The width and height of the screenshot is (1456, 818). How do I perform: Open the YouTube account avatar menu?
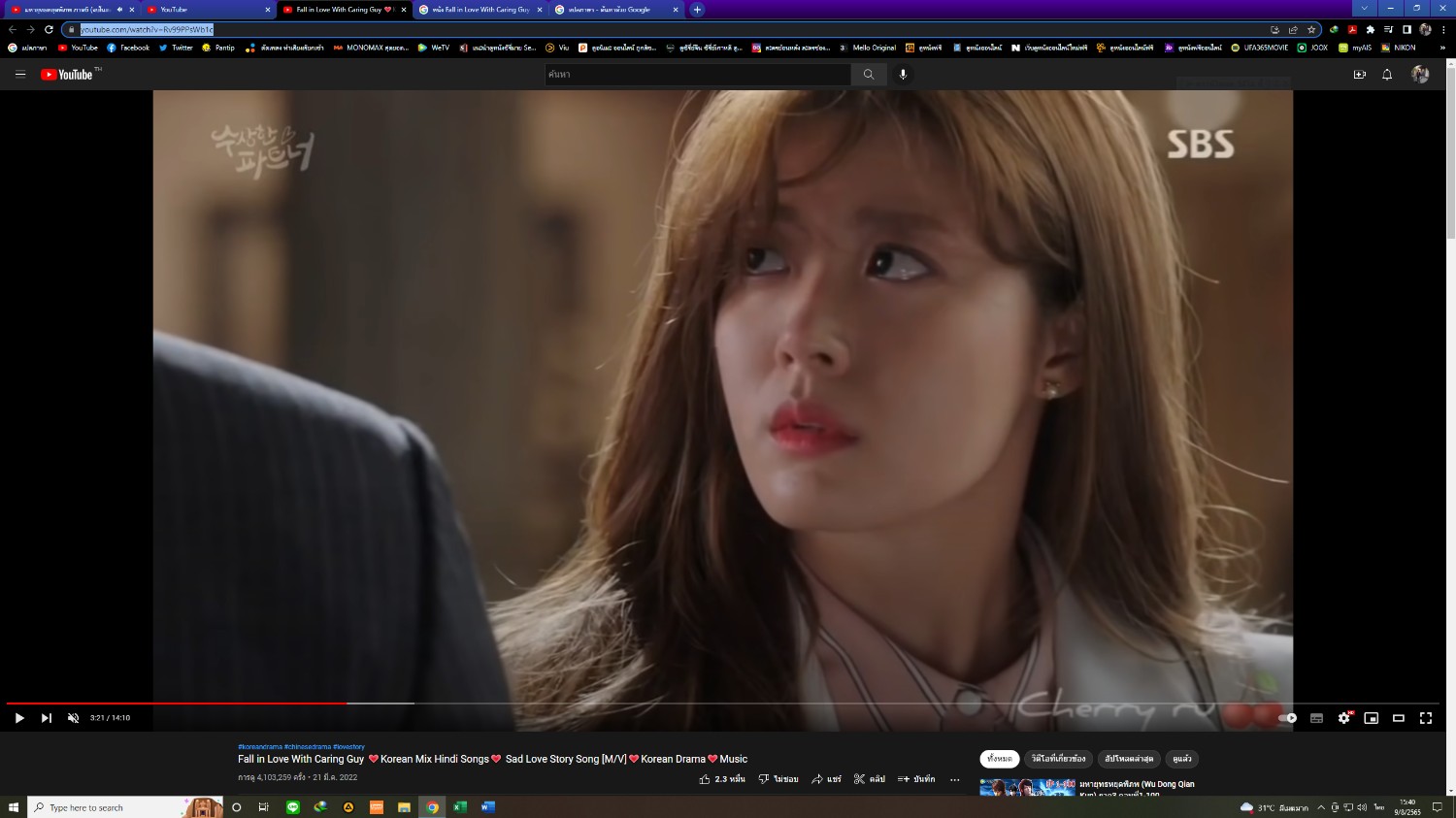click(x=1420, y=74)
